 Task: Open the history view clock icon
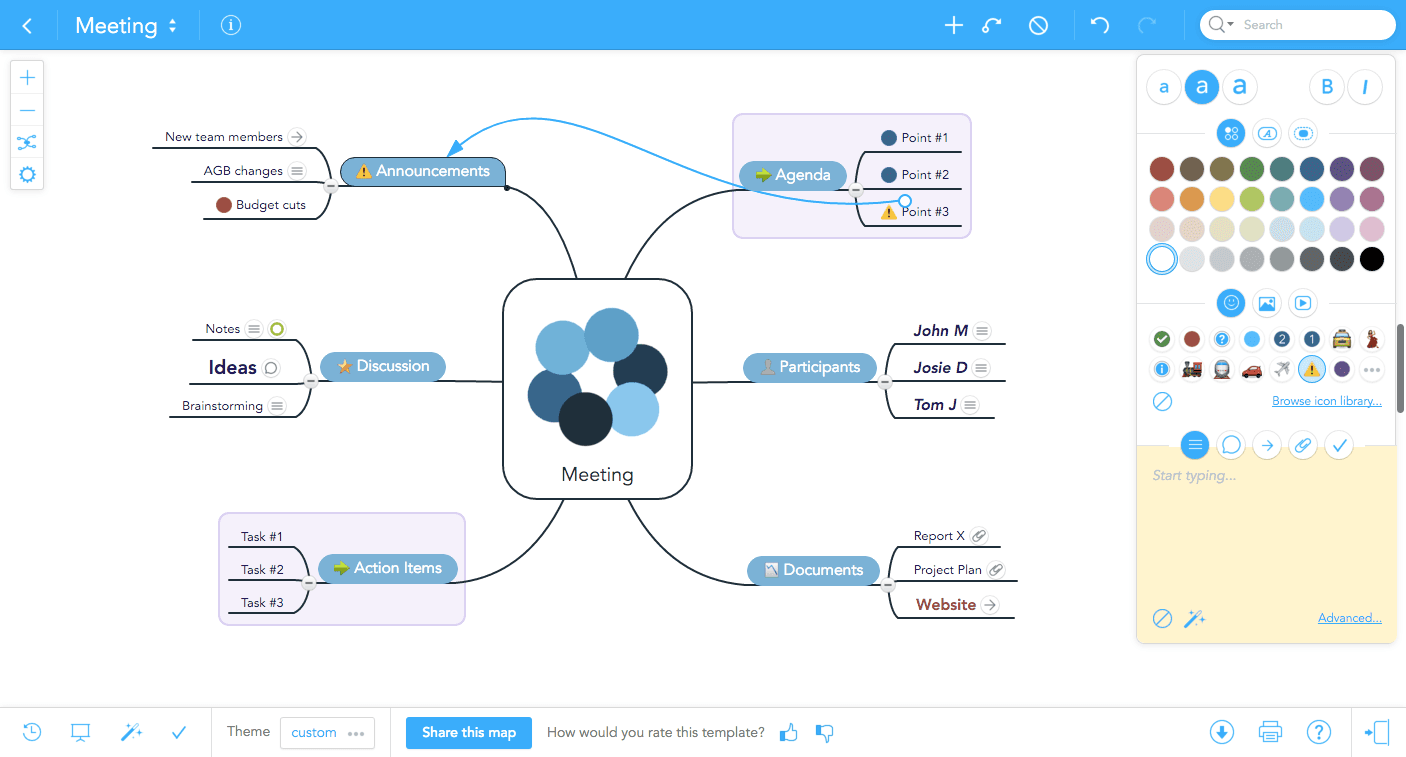[32, 732]
